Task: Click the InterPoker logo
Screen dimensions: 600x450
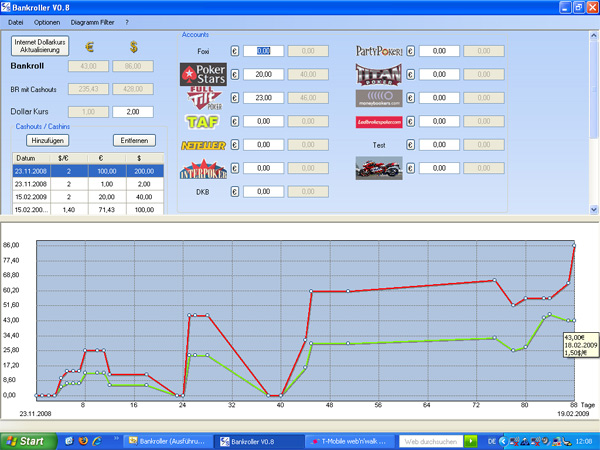Action: tap(203, 169)
